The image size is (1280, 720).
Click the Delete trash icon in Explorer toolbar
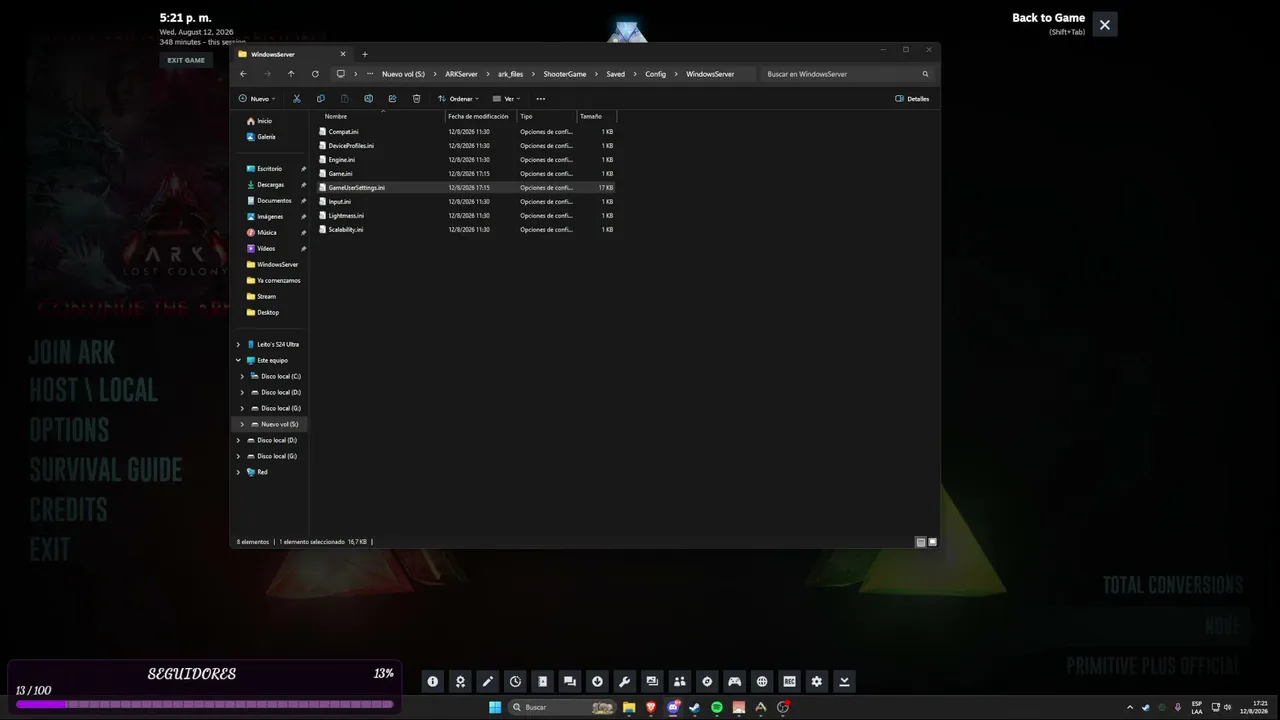tap(416, 99)
